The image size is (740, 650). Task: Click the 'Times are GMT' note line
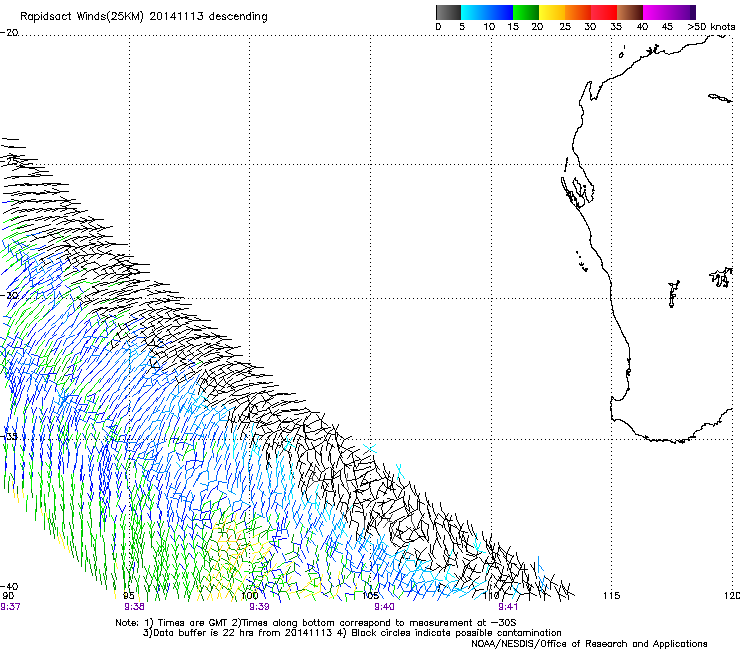[316, 623]
